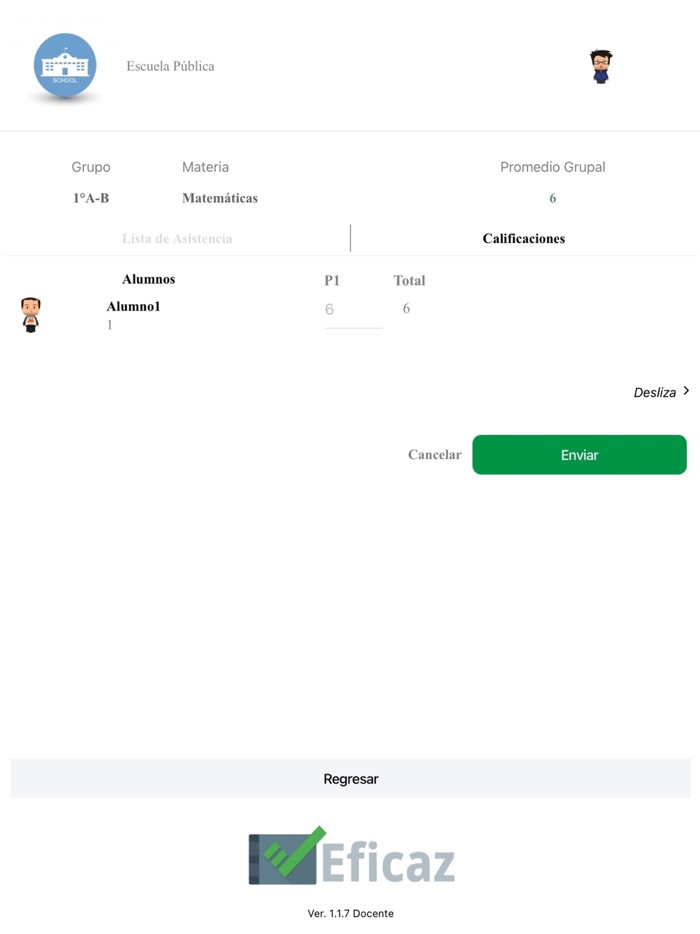Viewport: 700px width, 934px height.
Task: Tap the Desliza swipe hint text
Action: (655, 393)
